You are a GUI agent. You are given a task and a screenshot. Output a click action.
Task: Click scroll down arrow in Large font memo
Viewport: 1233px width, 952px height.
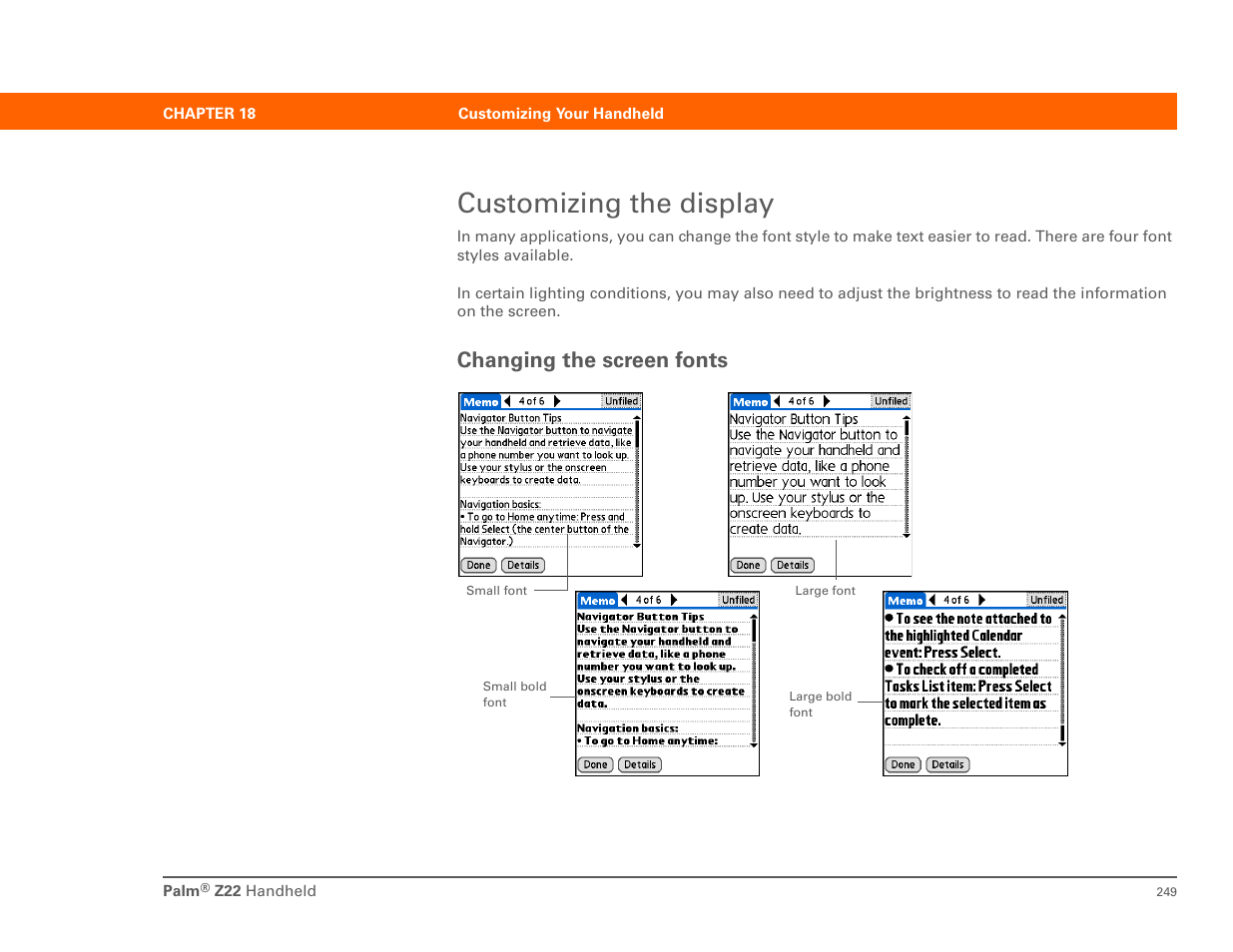click(x=907, y=536)
